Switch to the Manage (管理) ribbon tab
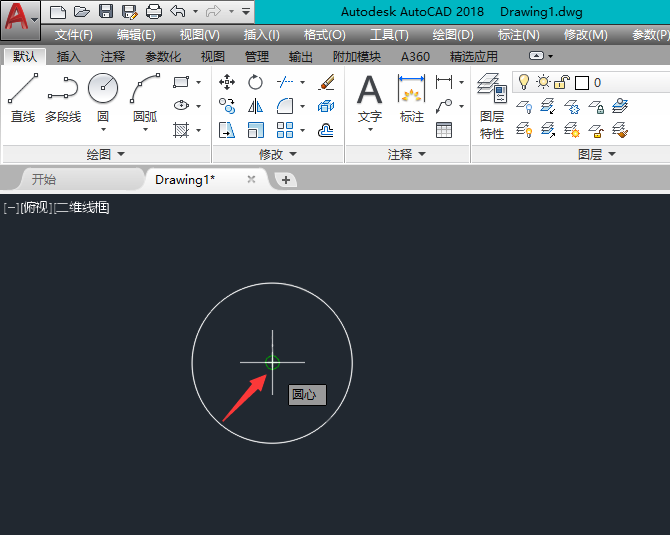670x535 pixels. (256, 56)
